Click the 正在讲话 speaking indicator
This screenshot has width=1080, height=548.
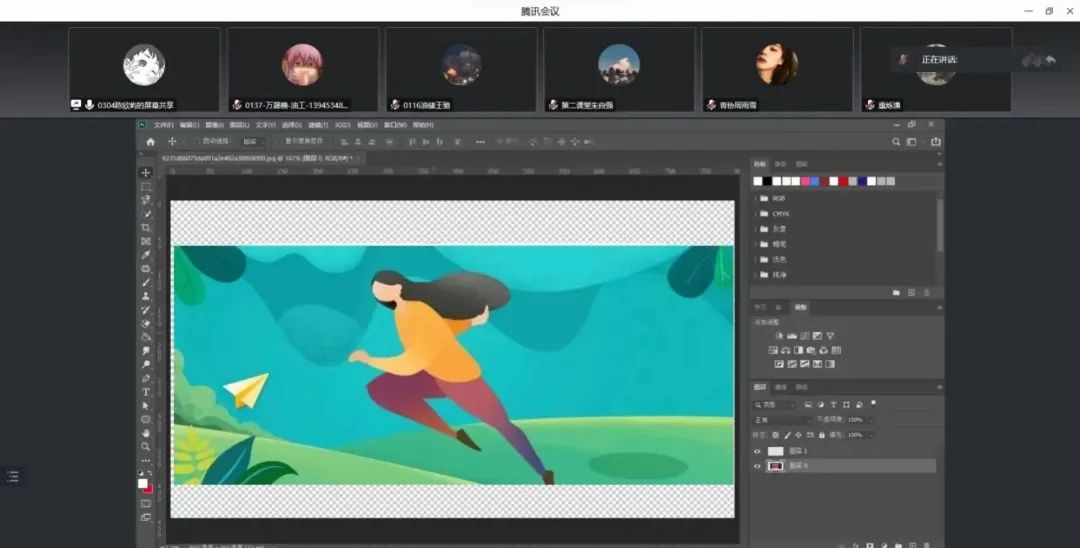(939, 60)
